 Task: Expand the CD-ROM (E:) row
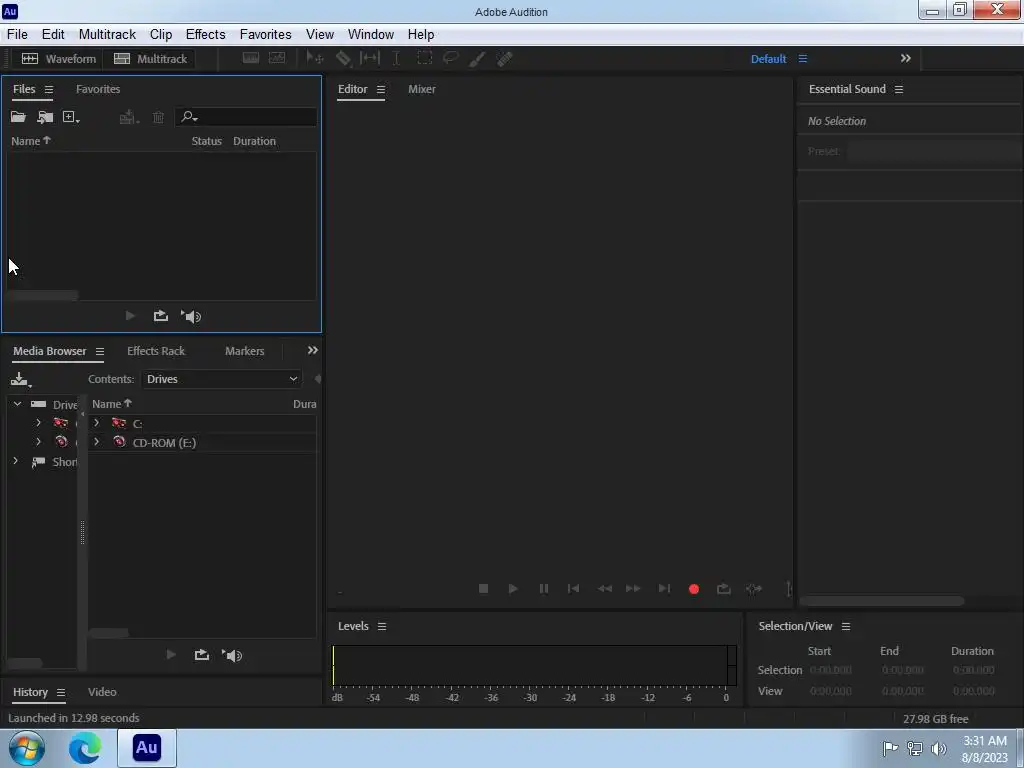coord(97,442)
